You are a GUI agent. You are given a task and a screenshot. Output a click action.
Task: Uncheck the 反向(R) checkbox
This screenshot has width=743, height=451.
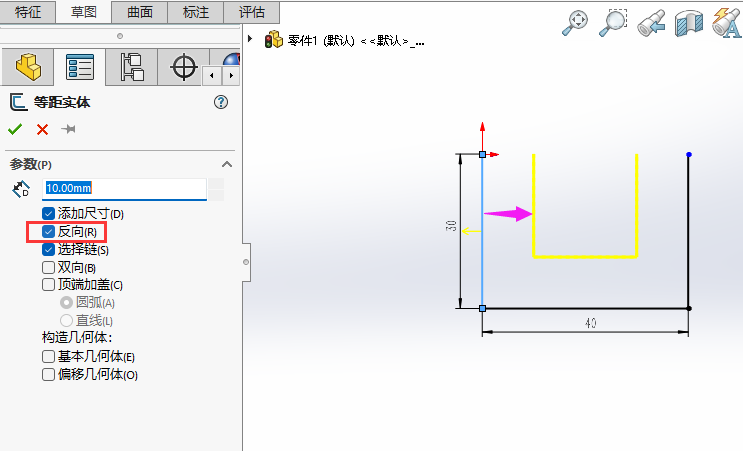[x=48, y=232]
